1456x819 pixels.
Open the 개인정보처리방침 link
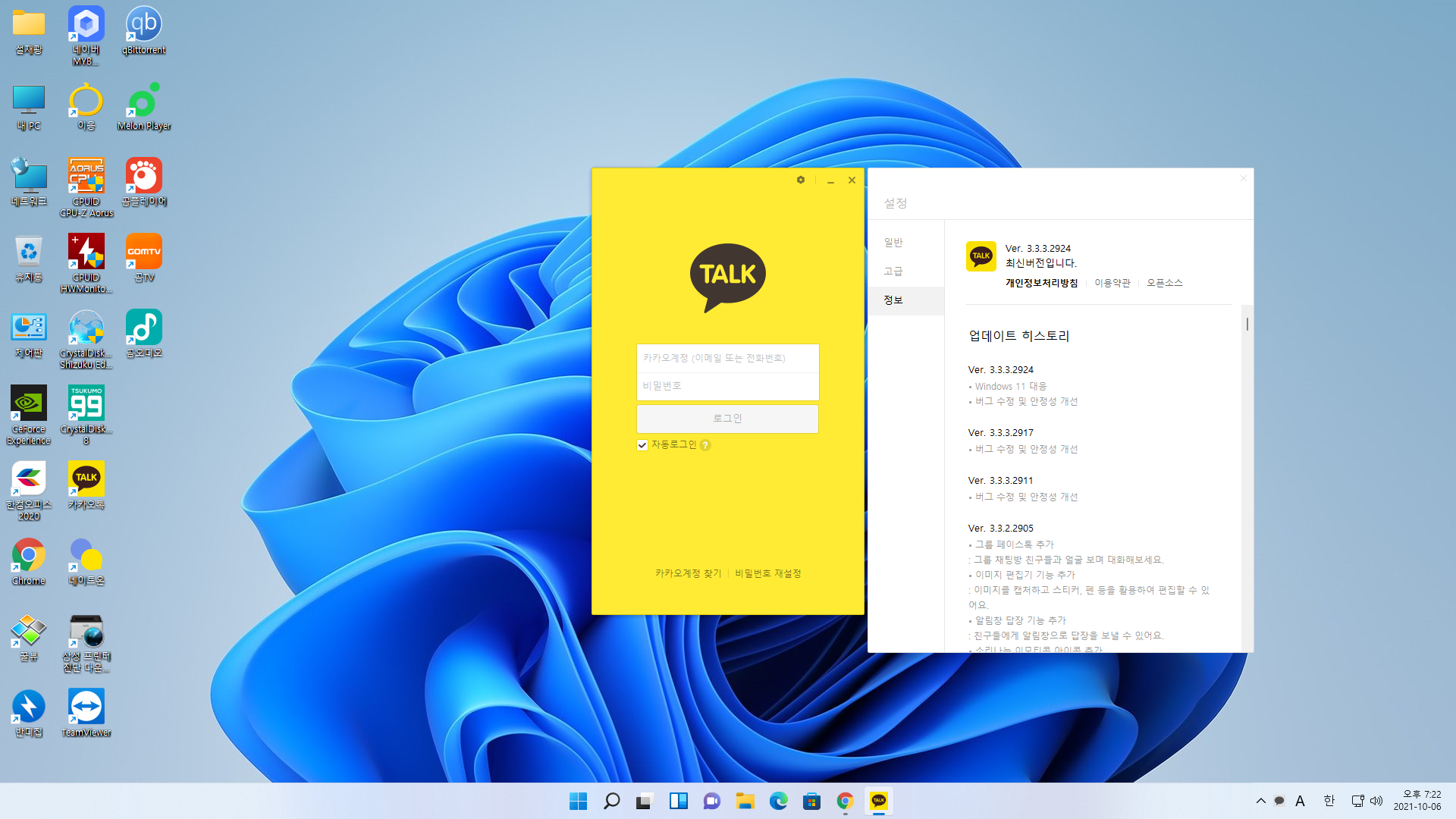click(x=1041, y=283)
